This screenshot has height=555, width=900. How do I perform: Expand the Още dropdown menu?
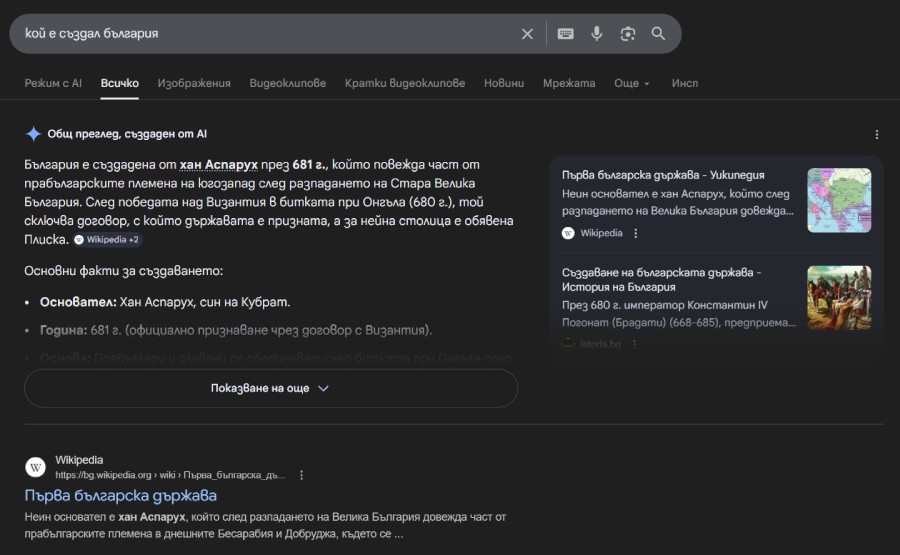(x=631, y=83)
